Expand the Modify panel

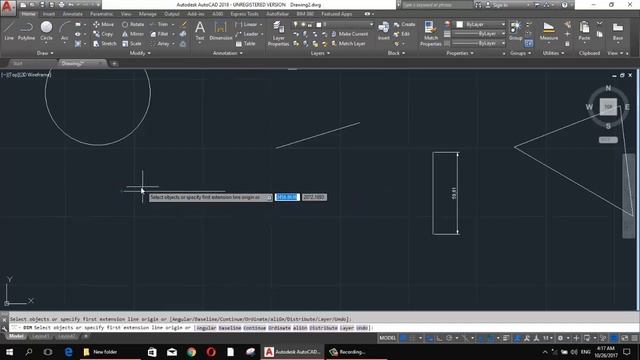pyautogui.click(x=140, y=53)
